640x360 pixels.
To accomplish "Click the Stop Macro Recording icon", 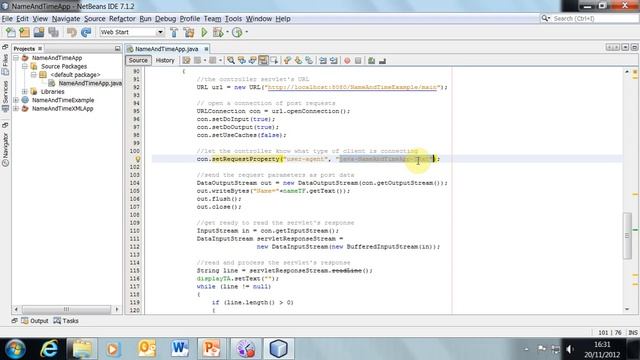I will (358, 60).
